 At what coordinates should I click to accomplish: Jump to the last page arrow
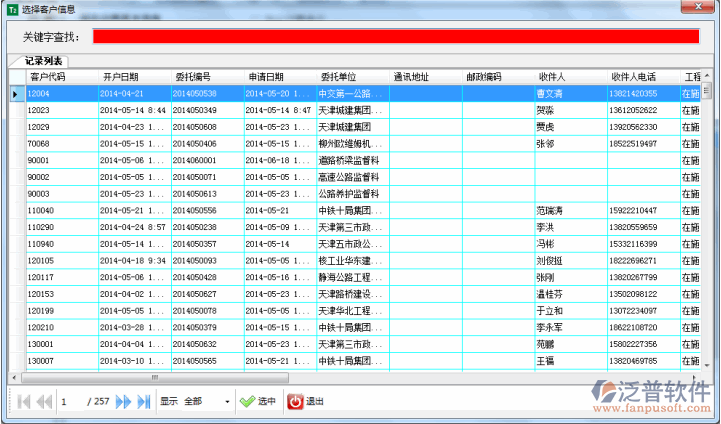[x=144, y=401]
